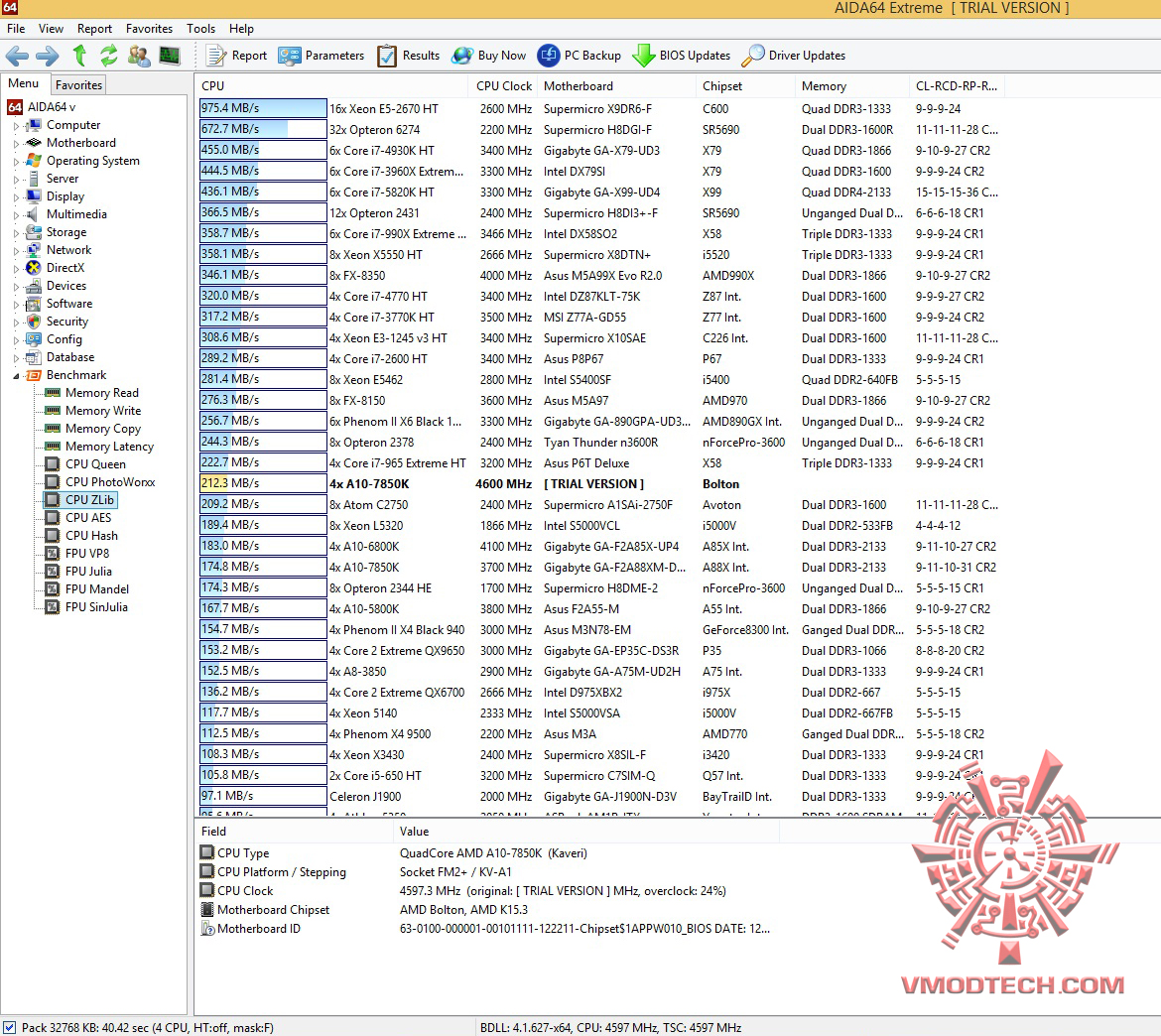Click the Forward navigation arrow
Screen dimensions: 1161x1036
click(48, 56)
